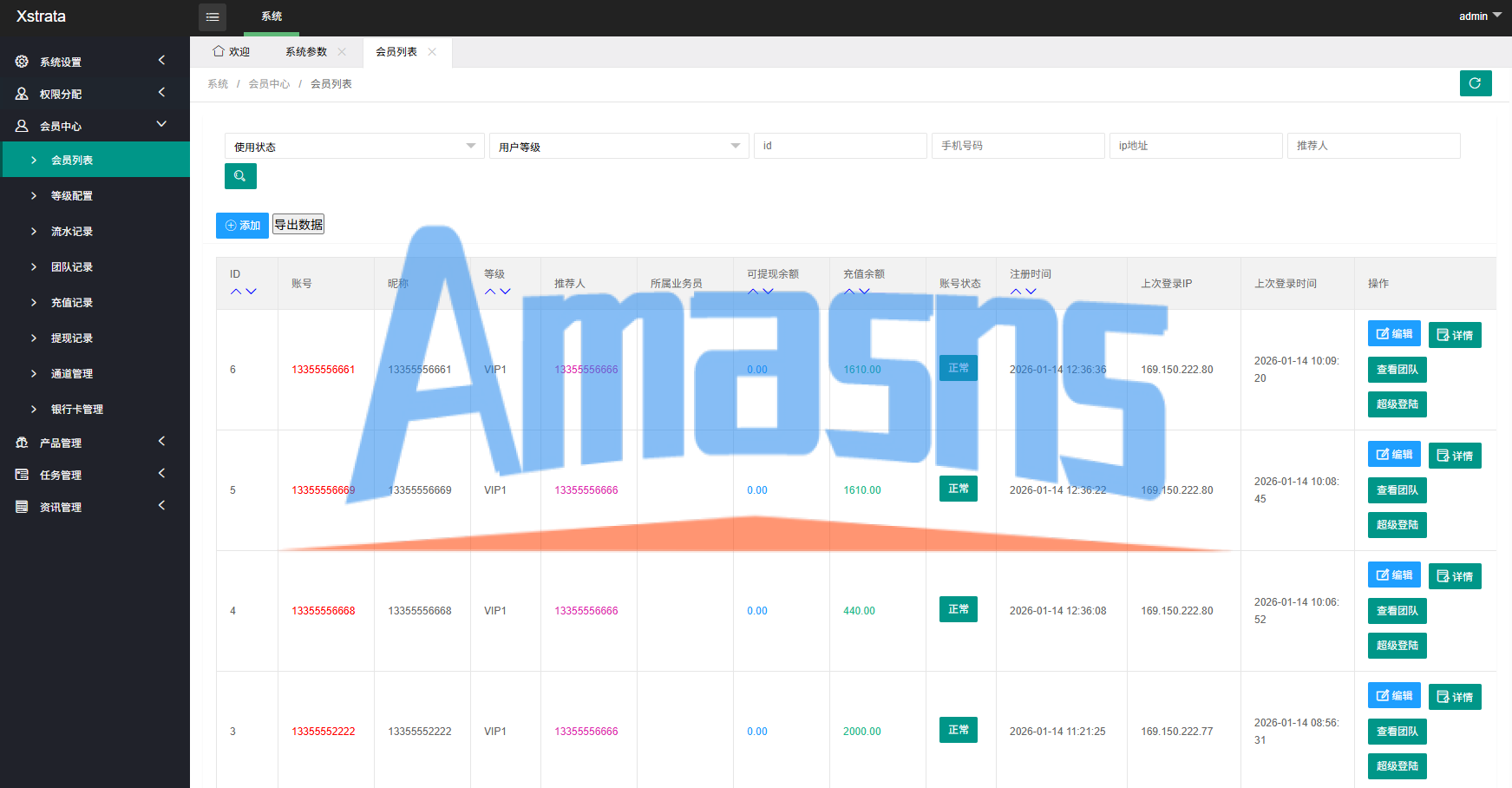Sort 等级 column ascending arrow
The image size is (1512, 788).
[x=490, y=292]
